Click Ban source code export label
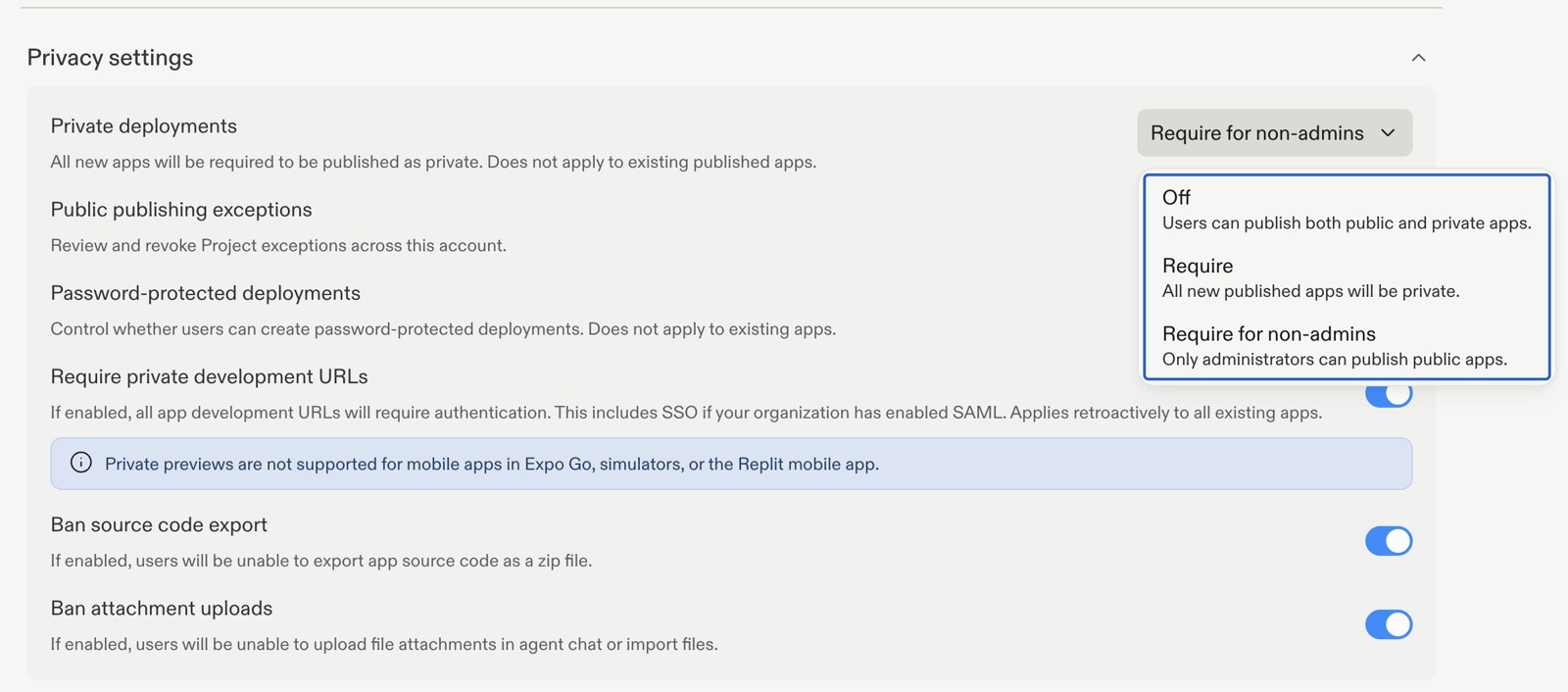The width and height of the screenshot is (1568, 692). [x=159, y=524]
